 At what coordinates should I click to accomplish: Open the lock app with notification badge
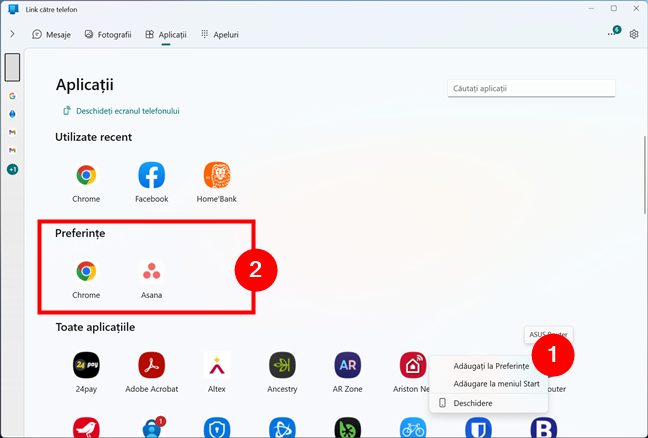pyautogui.click(x=151, y=428)
